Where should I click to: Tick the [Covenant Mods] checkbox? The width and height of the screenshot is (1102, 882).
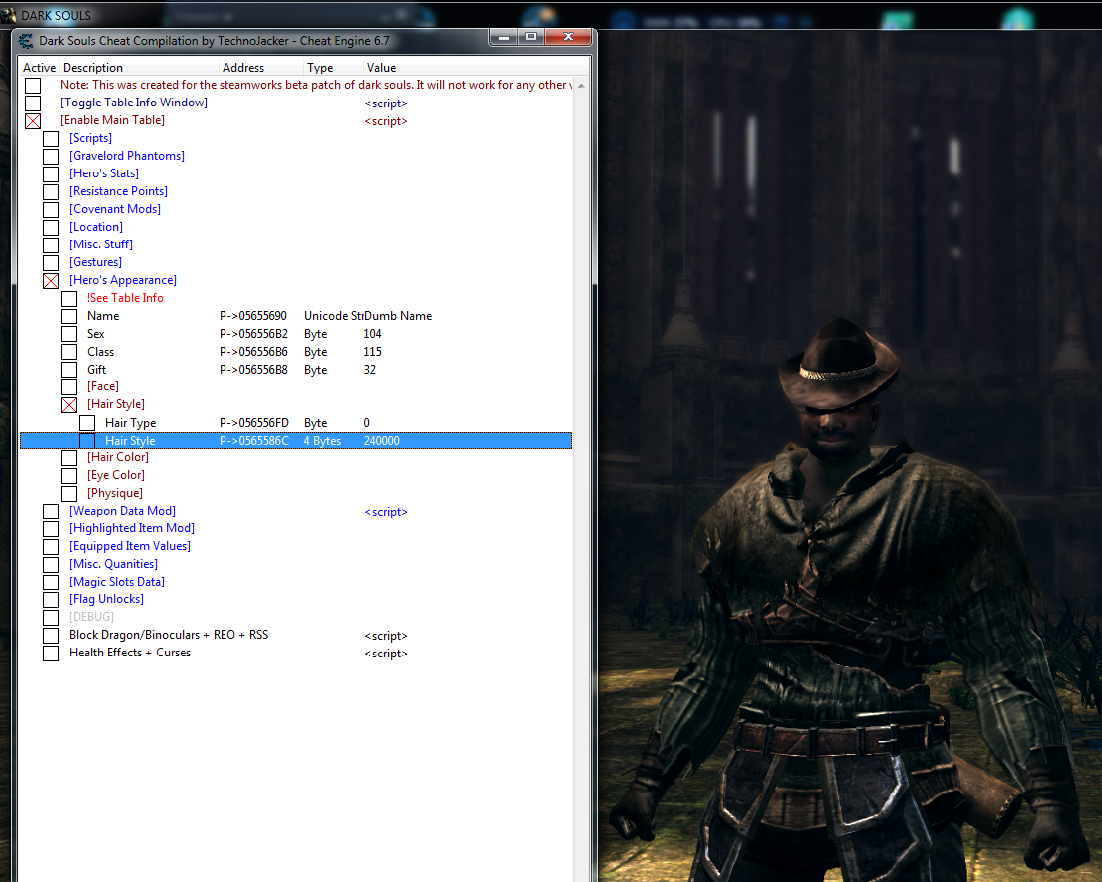51,209
